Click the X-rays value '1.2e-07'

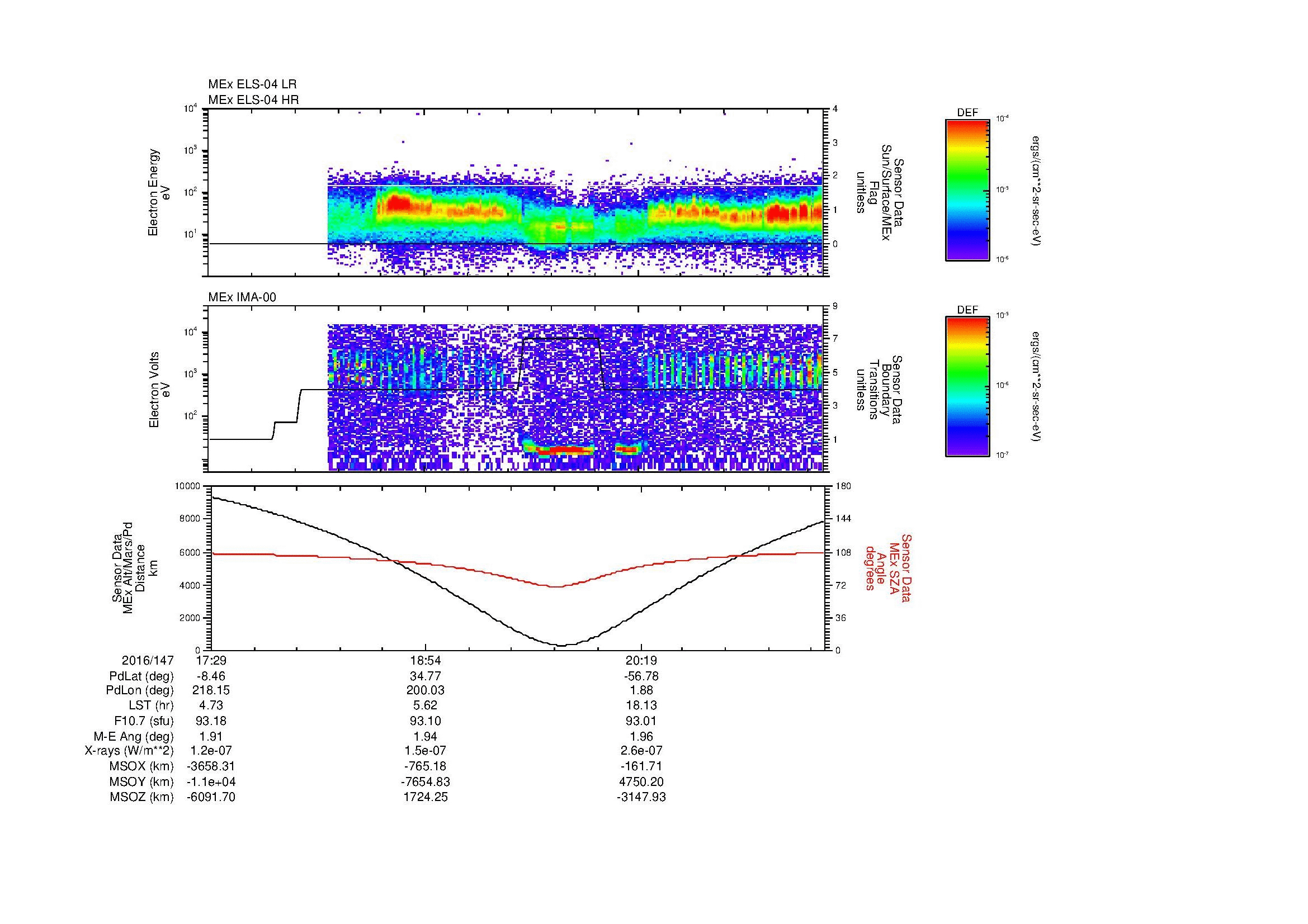(x=211, y=751)
